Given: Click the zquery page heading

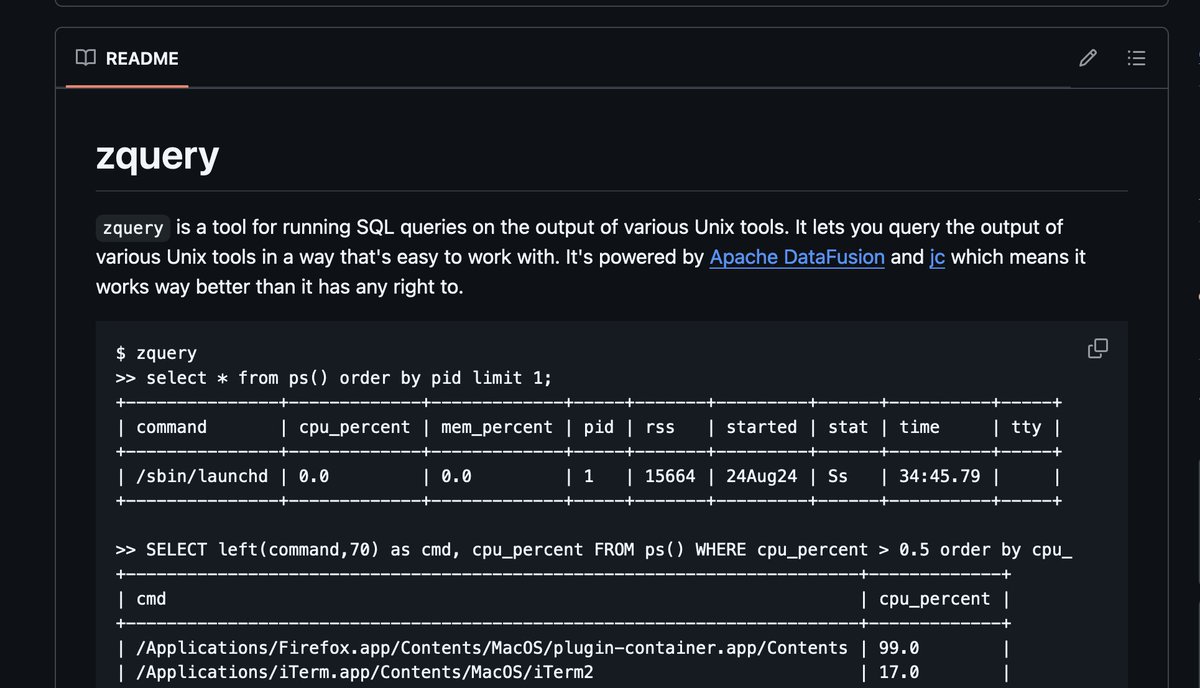Looking at the screenshot, I should coord(157,156).
